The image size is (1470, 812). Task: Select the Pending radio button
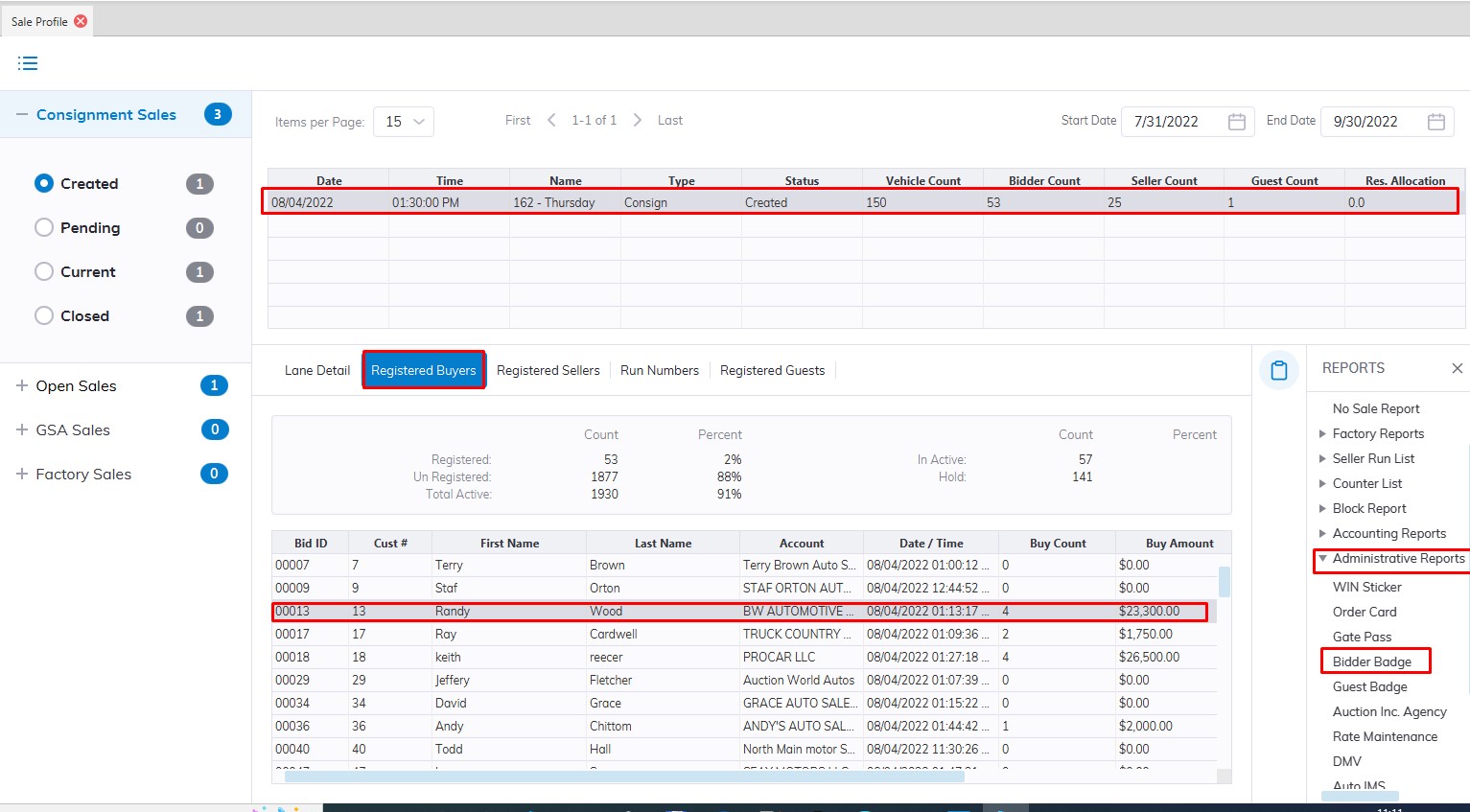pyautogui.click(x=44, y=227)
